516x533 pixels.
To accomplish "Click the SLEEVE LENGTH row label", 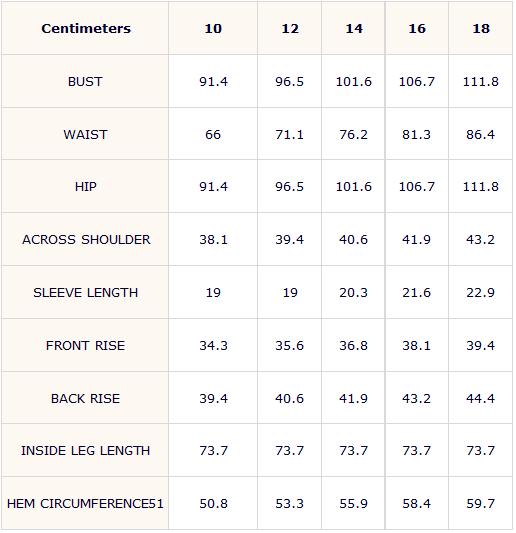I will [85, 293].
